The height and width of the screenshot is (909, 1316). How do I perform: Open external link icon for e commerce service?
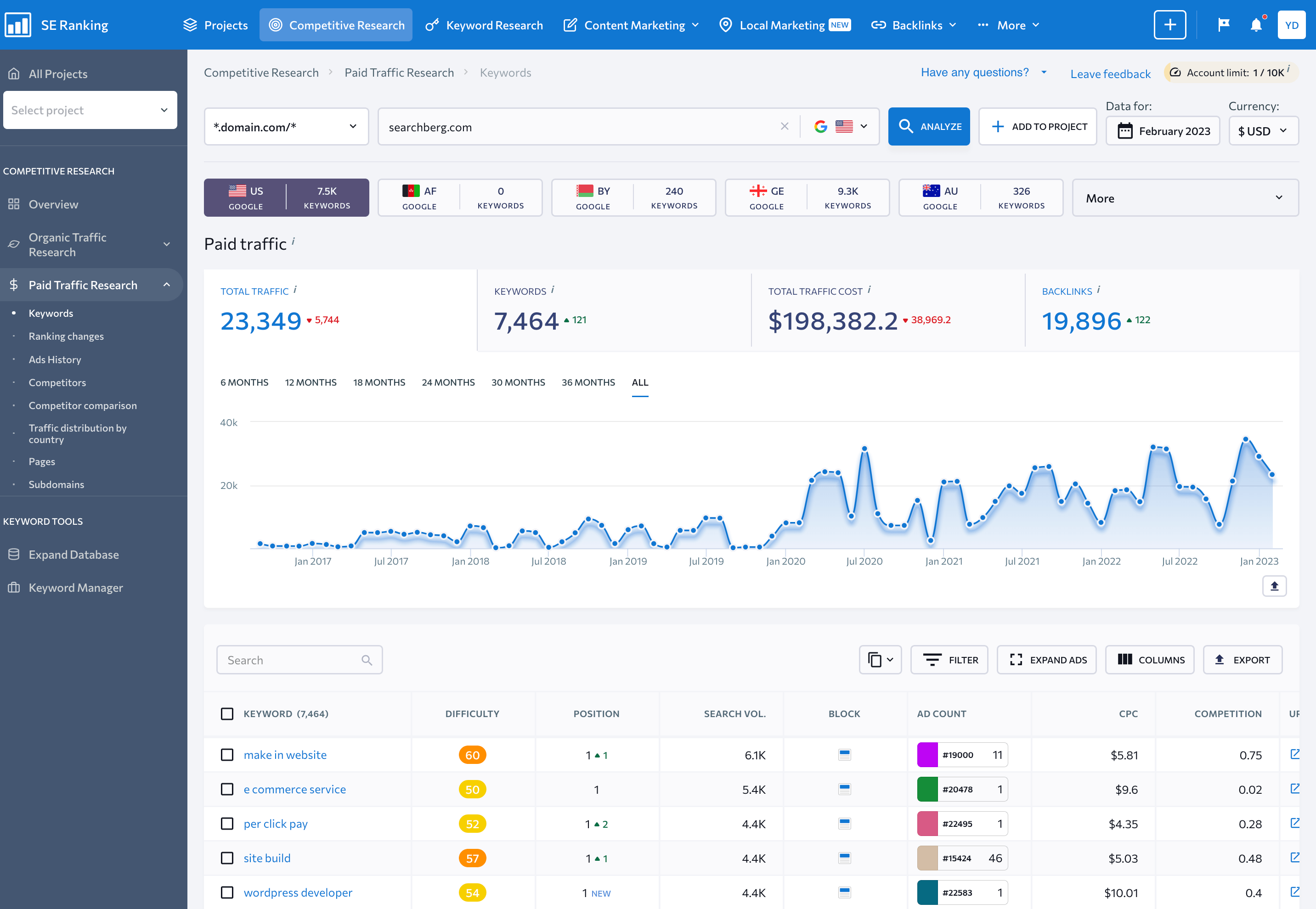(x=1294, y=788)
